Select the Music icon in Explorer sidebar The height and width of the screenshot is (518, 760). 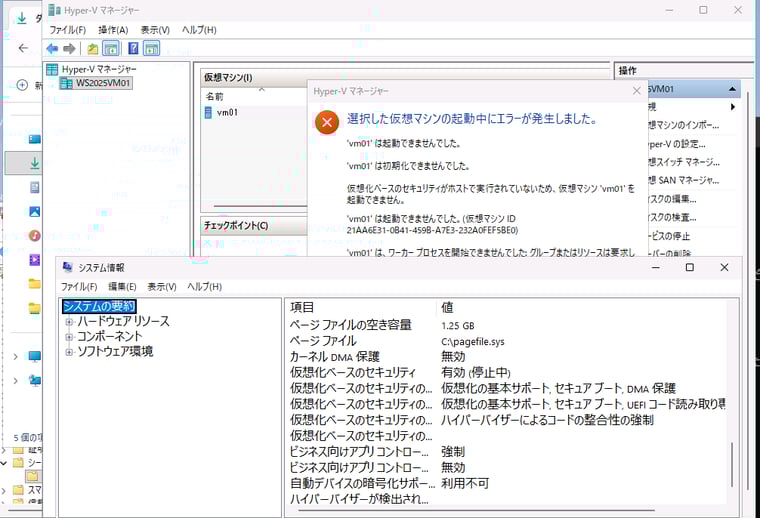(34, 235)
